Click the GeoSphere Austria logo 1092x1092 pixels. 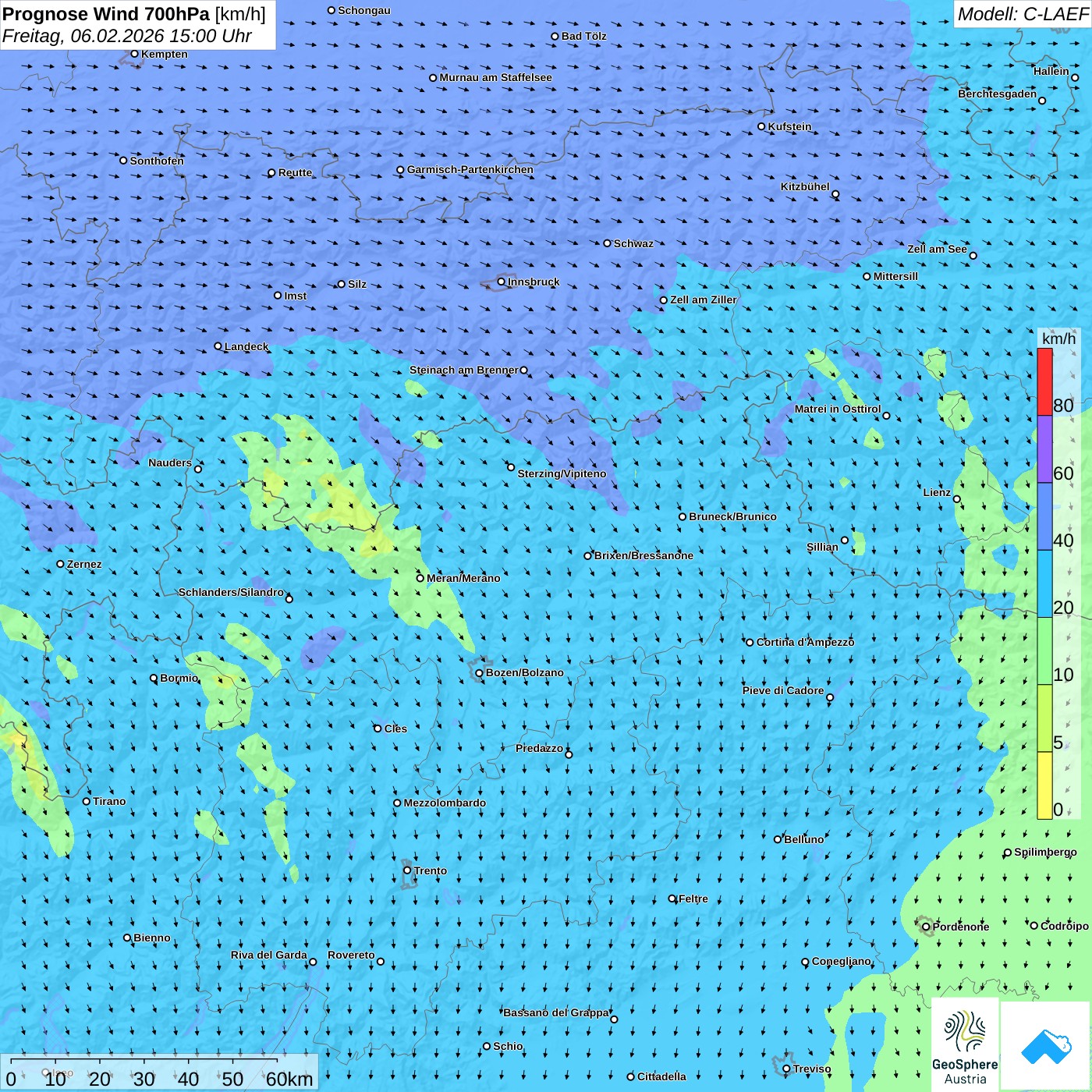click(965, 1046)
